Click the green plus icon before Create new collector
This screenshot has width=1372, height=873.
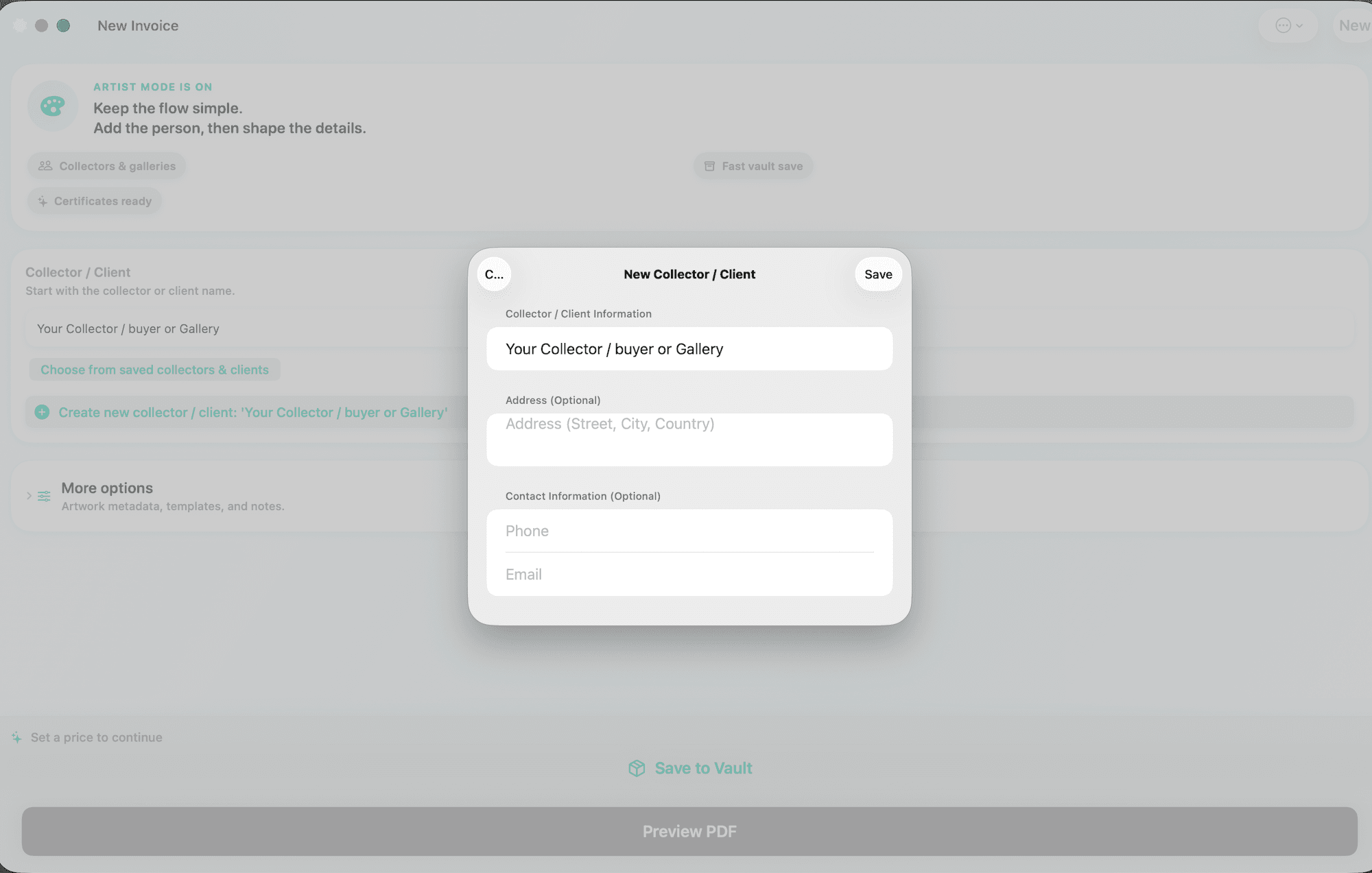click(42, 412)
